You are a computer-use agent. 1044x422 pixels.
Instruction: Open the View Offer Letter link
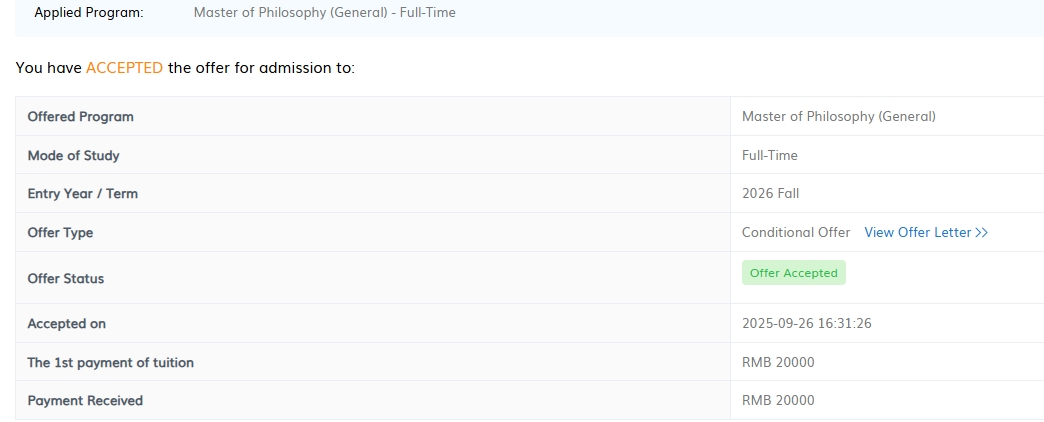926,232
